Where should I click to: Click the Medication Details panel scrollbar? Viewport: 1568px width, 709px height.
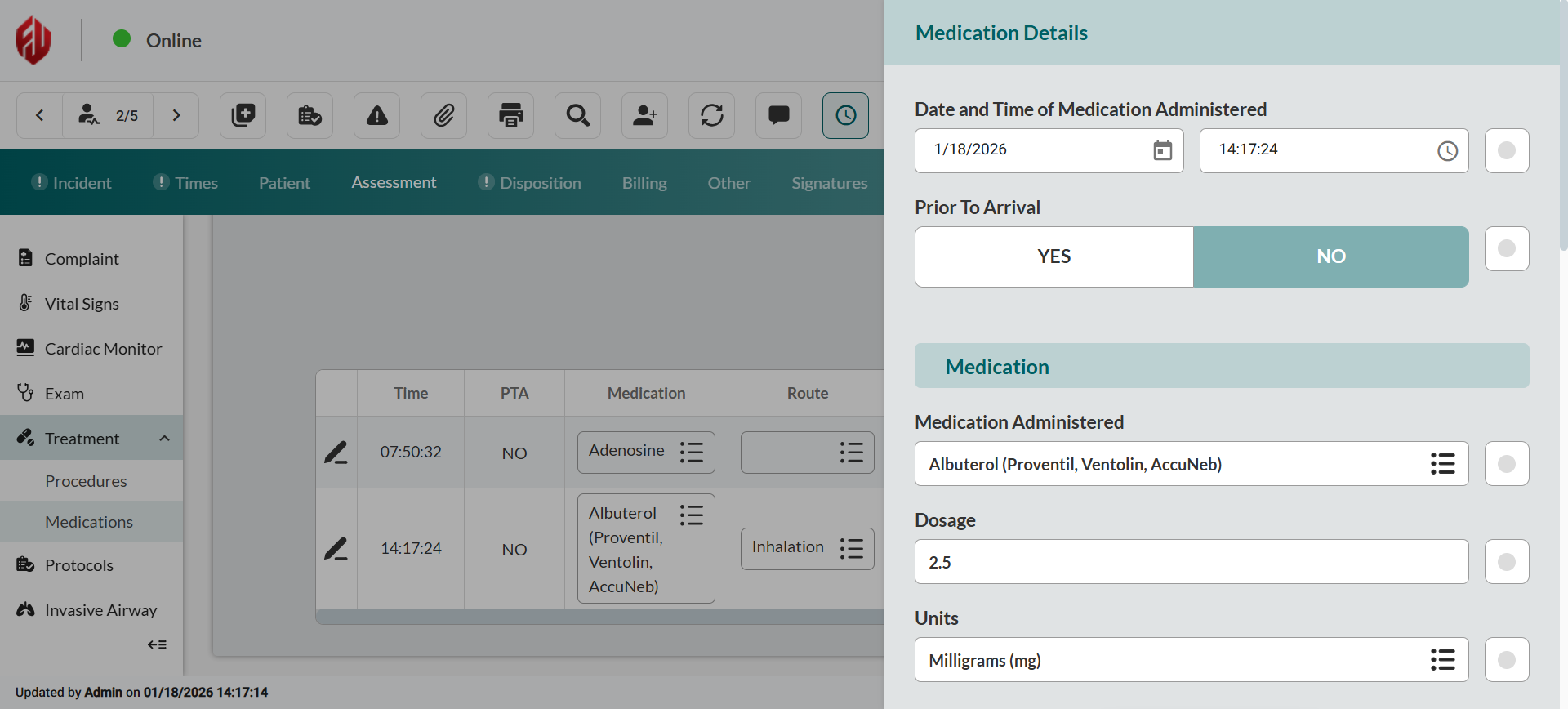(x=1563, y=125)
